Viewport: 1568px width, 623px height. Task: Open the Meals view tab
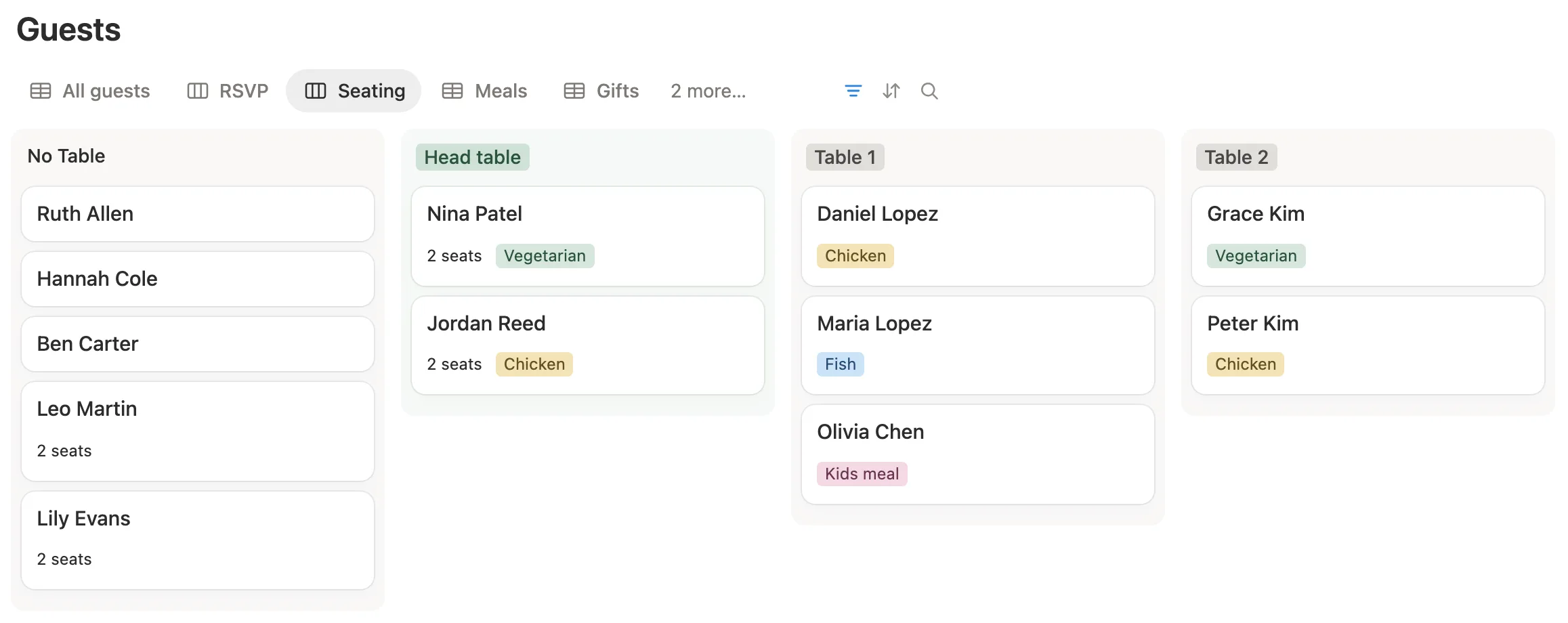484,91
